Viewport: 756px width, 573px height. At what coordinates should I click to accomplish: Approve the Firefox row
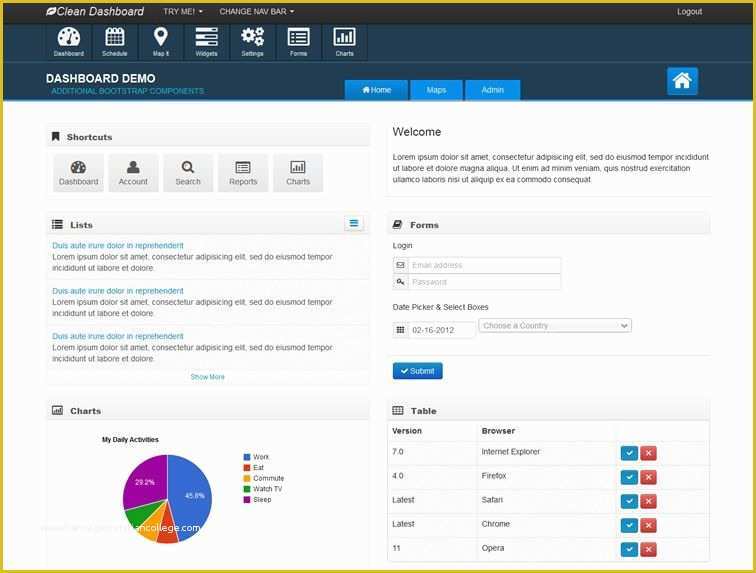point(629,477)
